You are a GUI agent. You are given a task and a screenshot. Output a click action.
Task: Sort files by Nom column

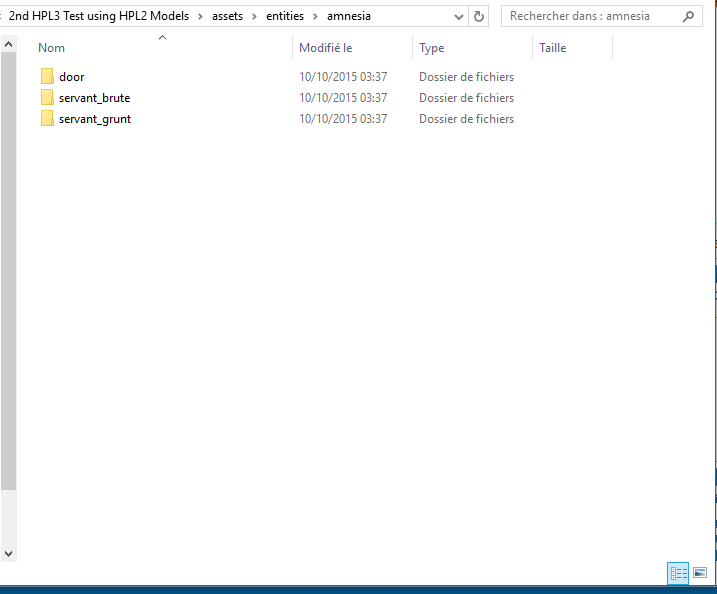(x=52, y=48)
